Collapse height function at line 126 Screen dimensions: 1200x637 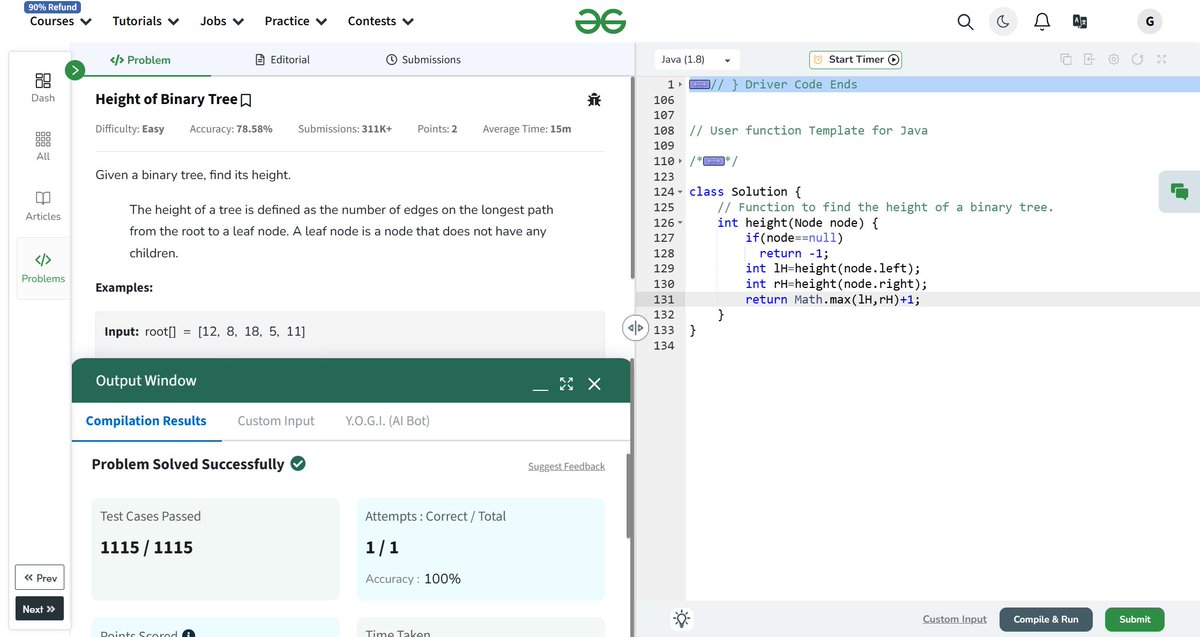coord(681,222)
